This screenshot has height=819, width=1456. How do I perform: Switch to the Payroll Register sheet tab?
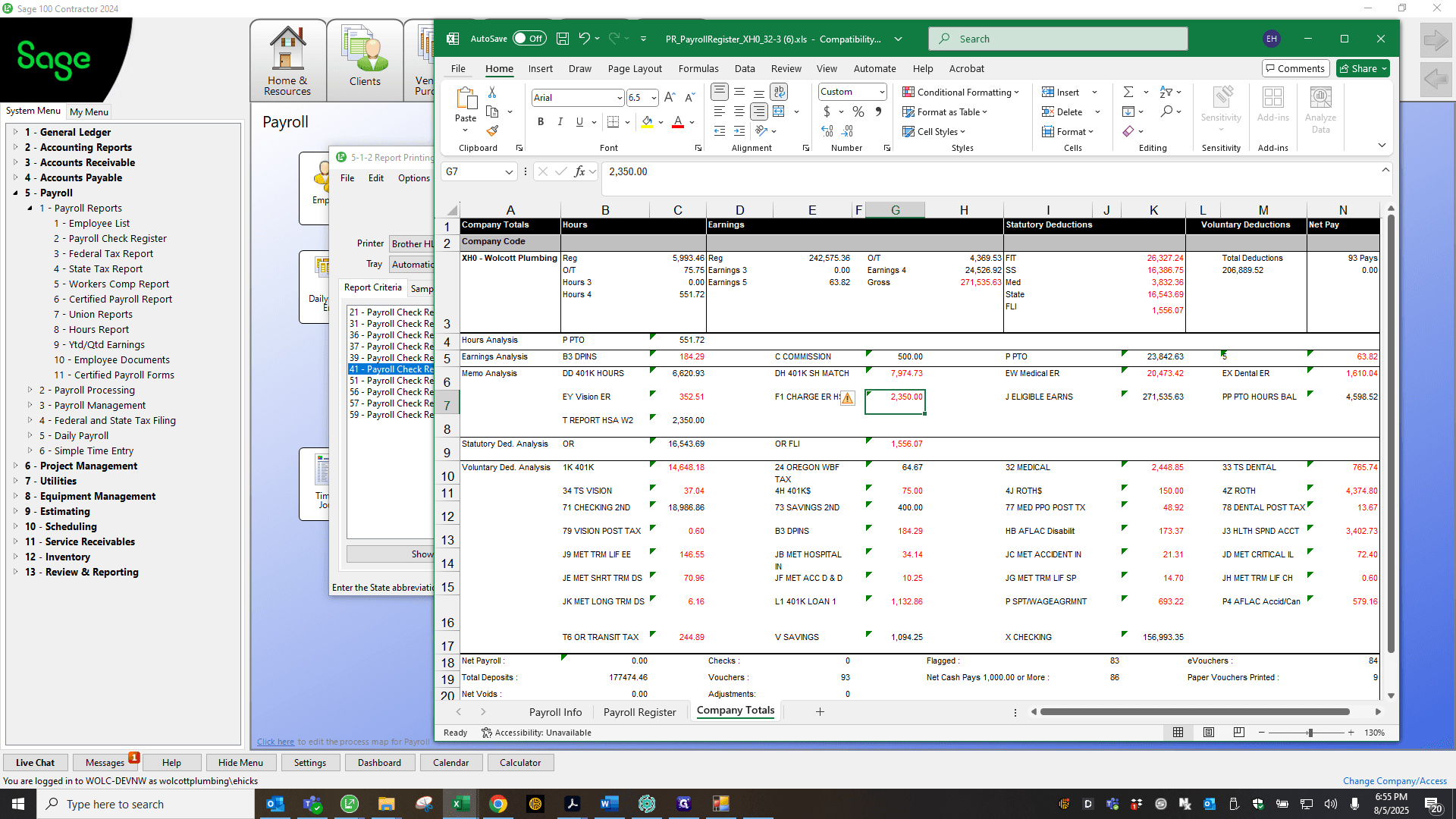point(639,712)
